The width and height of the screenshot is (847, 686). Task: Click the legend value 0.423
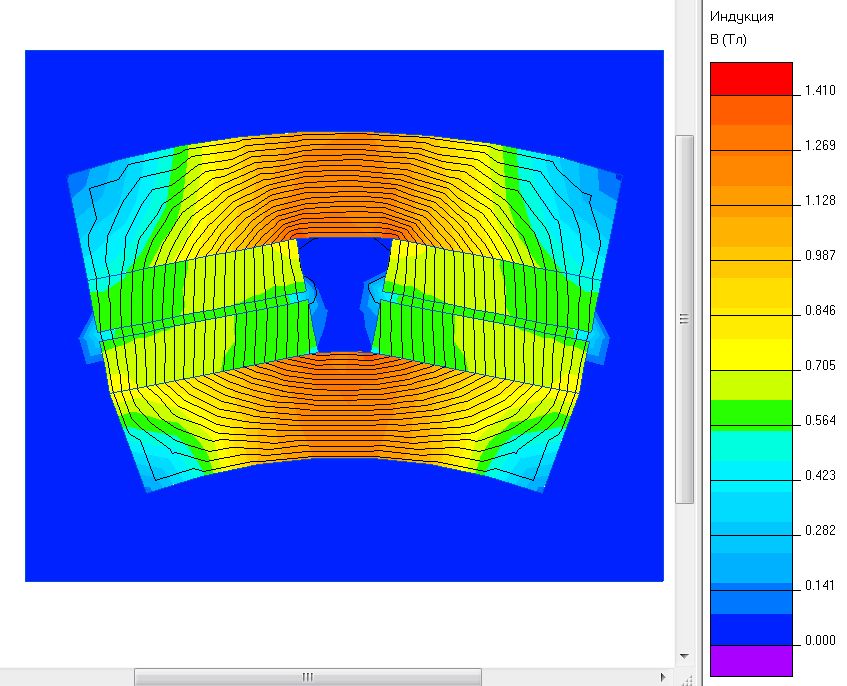point(820,475)
